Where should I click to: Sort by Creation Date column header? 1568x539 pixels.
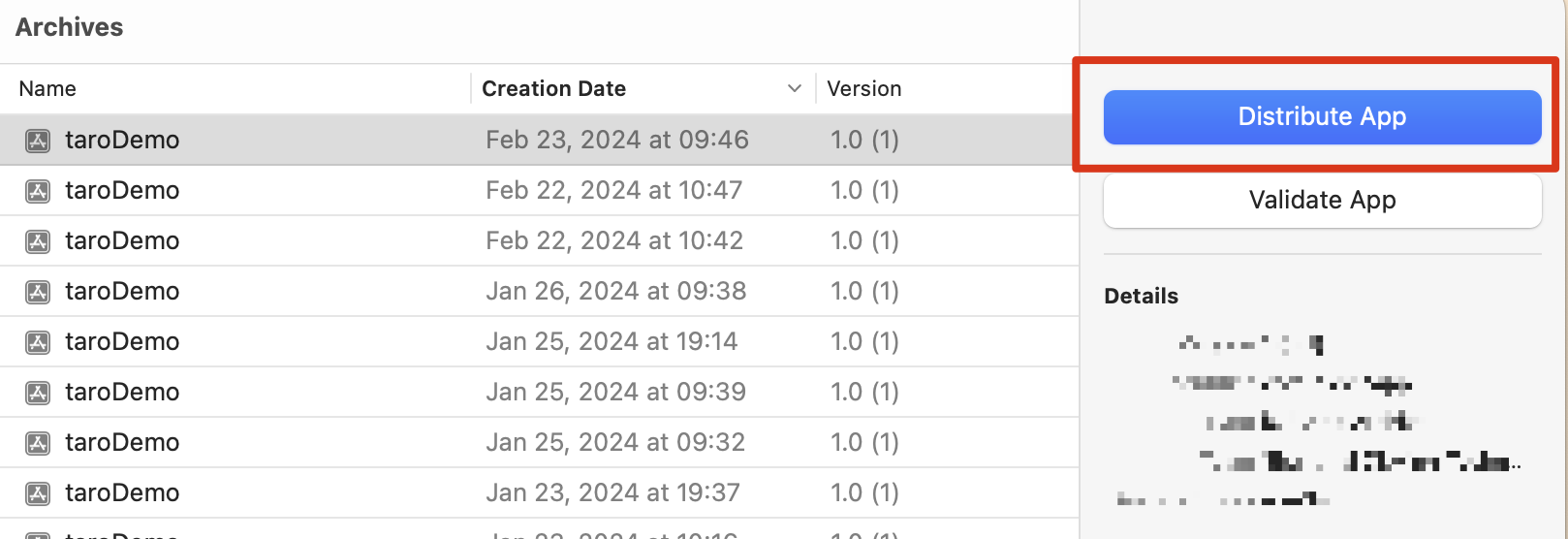(553, 88)
